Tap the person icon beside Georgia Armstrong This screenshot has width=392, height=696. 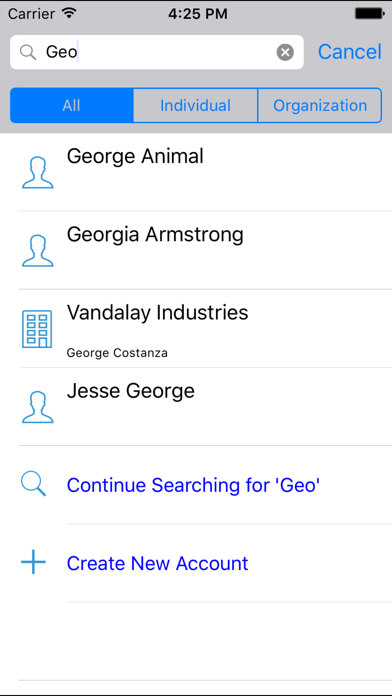point(38,250)
